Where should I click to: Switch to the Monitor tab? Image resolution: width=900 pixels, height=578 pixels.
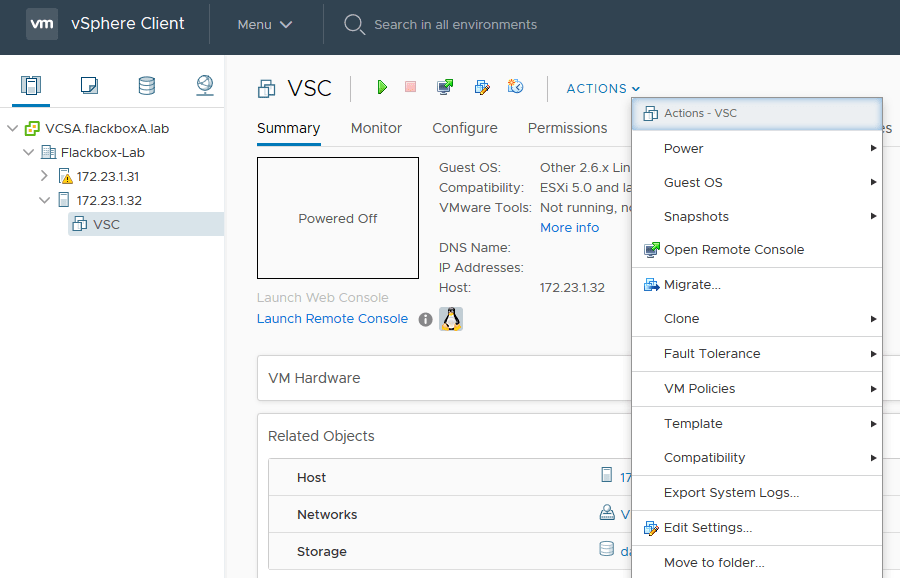pyautogui.click(x=376, y=128)
